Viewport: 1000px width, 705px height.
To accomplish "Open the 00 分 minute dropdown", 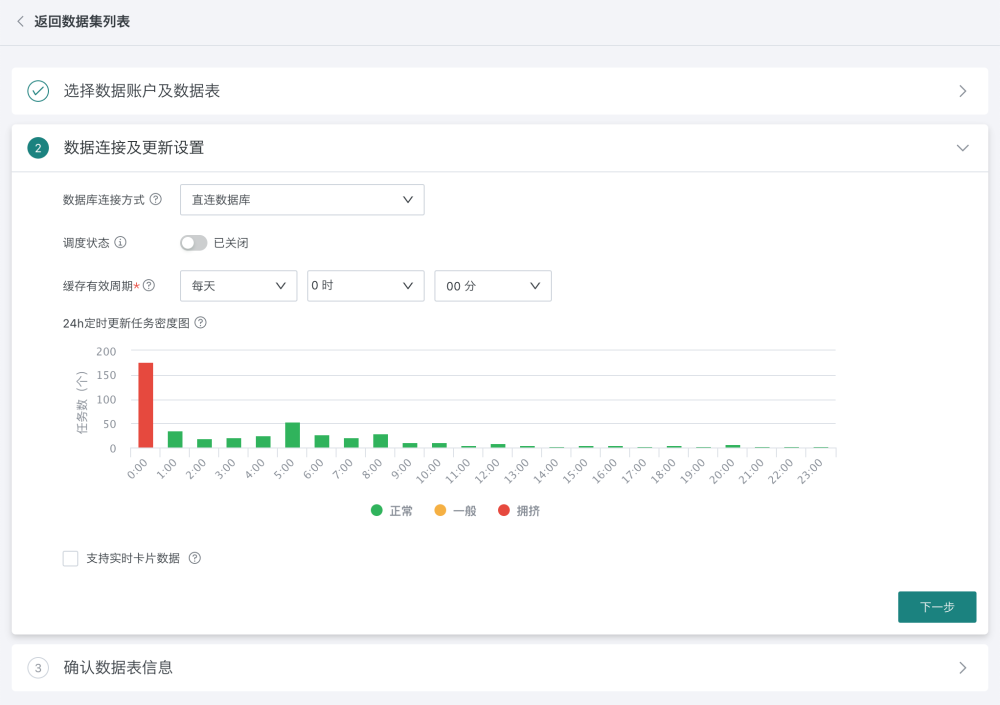I will 493,286.
